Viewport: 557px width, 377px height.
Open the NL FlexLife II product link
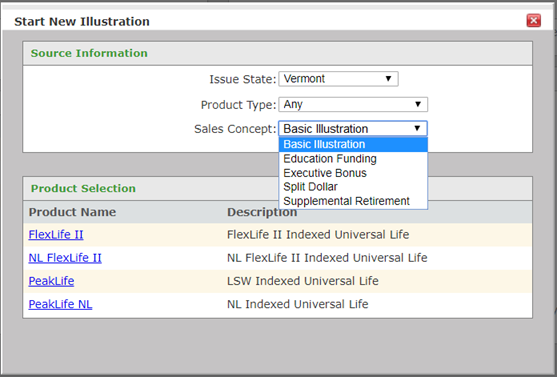65,258
